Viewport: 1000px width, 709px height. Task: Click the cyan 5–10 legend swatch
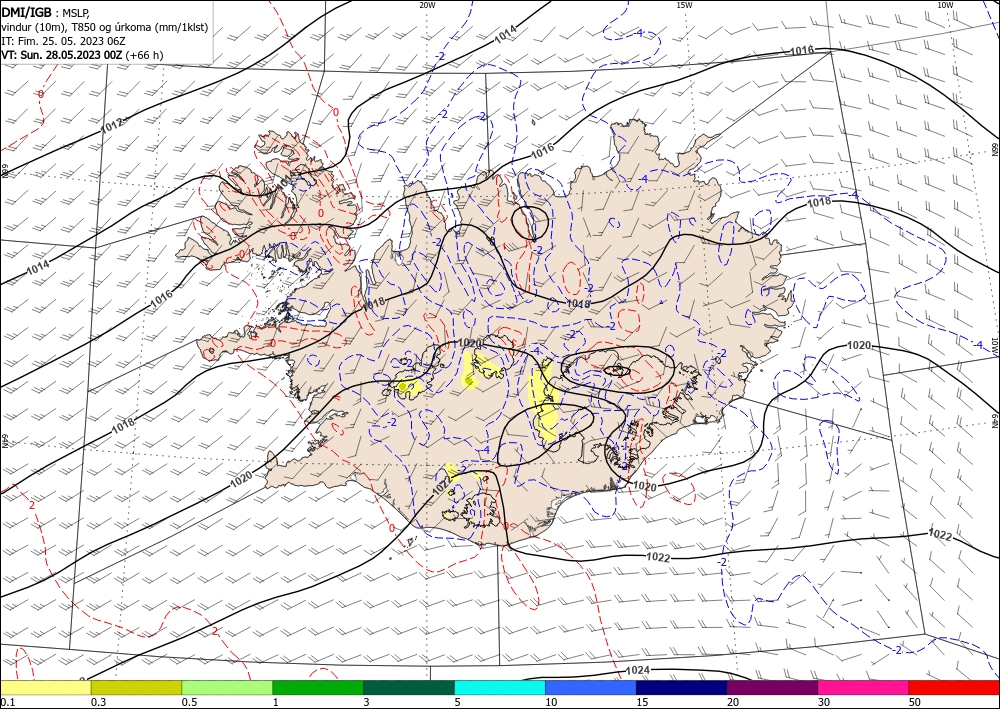pos(500,687)
